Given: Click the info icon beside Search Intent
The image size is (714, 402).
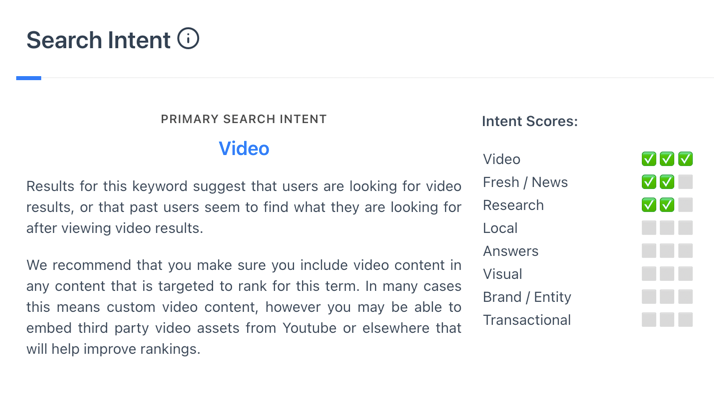Looking at the screenshot, I should 188,38.
